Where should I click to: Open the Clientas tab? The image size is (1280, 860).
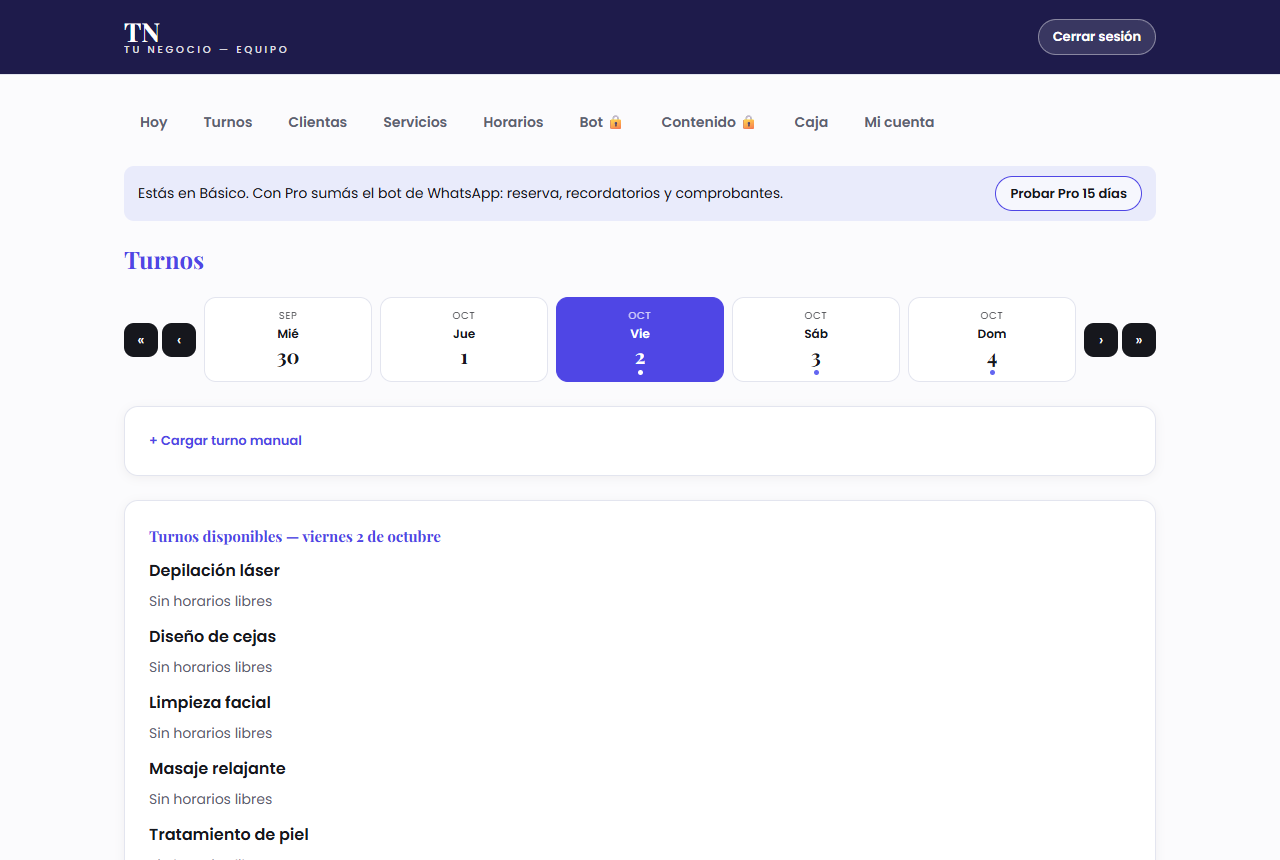click(318, 122)
